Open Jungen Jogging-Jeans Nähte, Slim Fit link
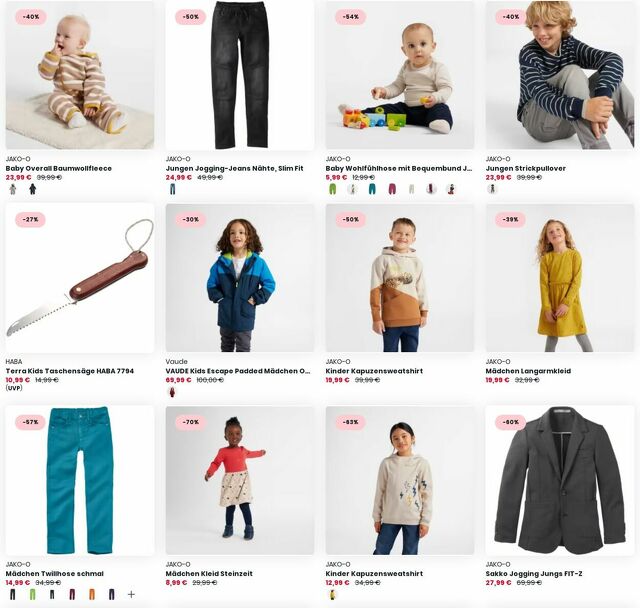The image size is (640, 608). [234, 168]
